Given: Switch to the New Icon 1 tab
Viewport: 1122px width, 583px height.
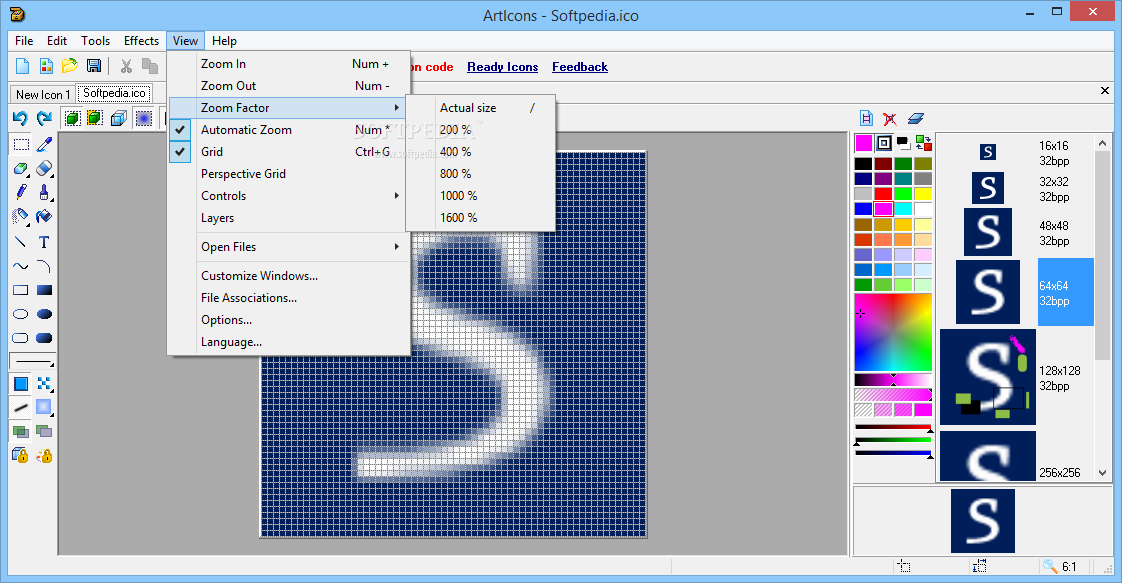Looking at the screenshot, I should coord(43,94).
